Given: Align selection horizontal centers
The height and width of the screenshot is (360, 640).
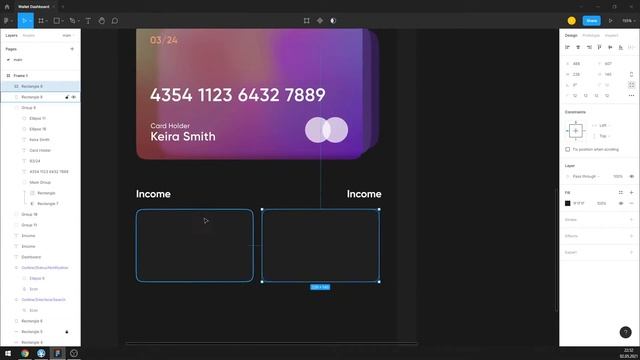Looking at the screenshot, I should [578, 47].
